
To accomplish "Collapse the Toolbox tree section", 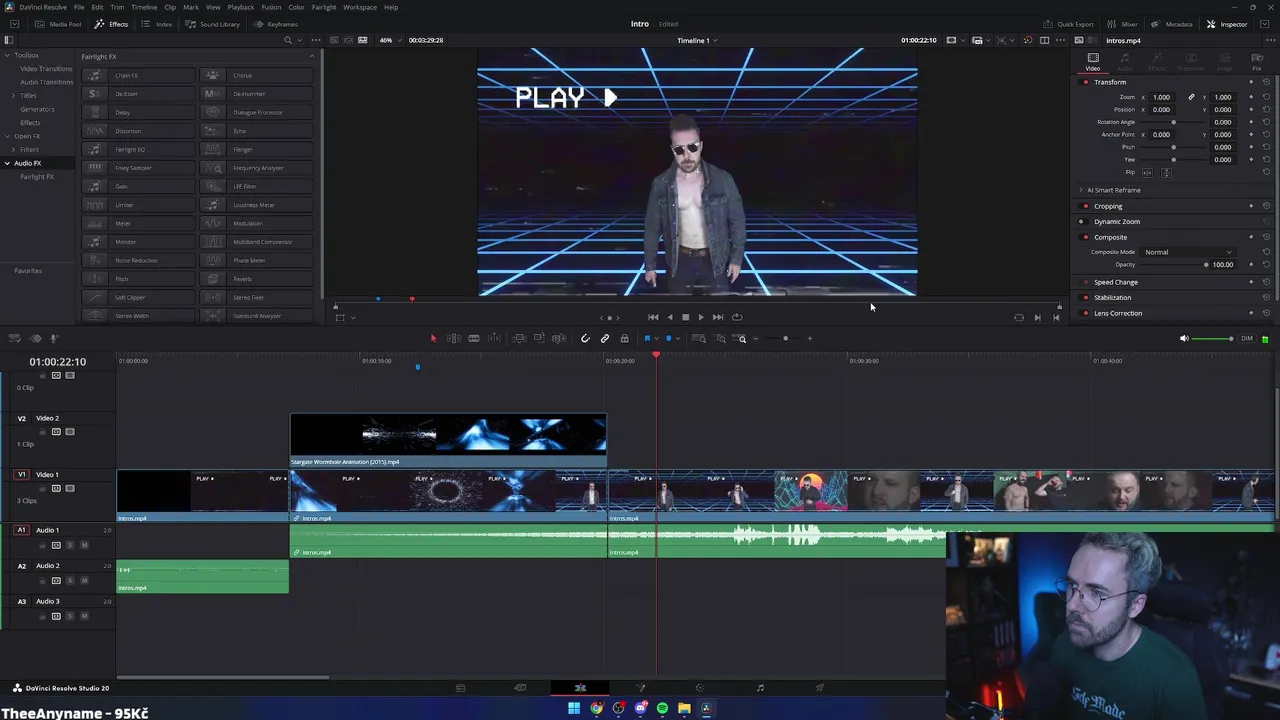I will (x=7, y=55).
